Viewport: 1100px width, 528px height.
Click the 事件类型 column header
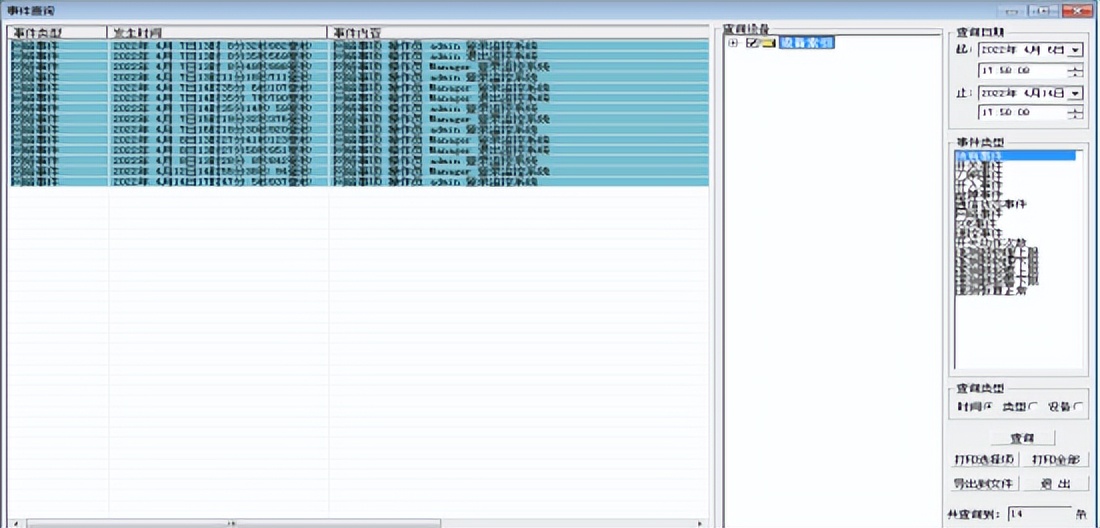(58, 32)
